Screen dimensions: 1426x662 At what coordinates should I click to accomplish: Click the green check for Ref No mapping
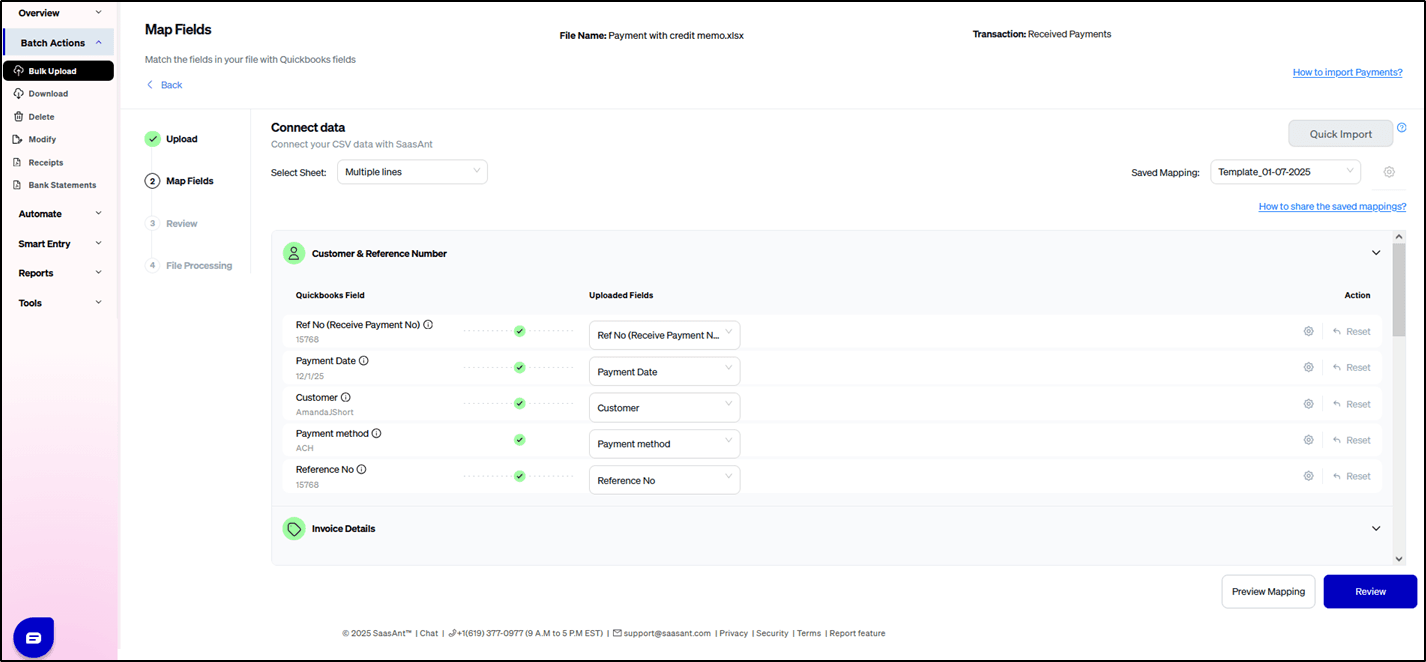pos(519,331)
